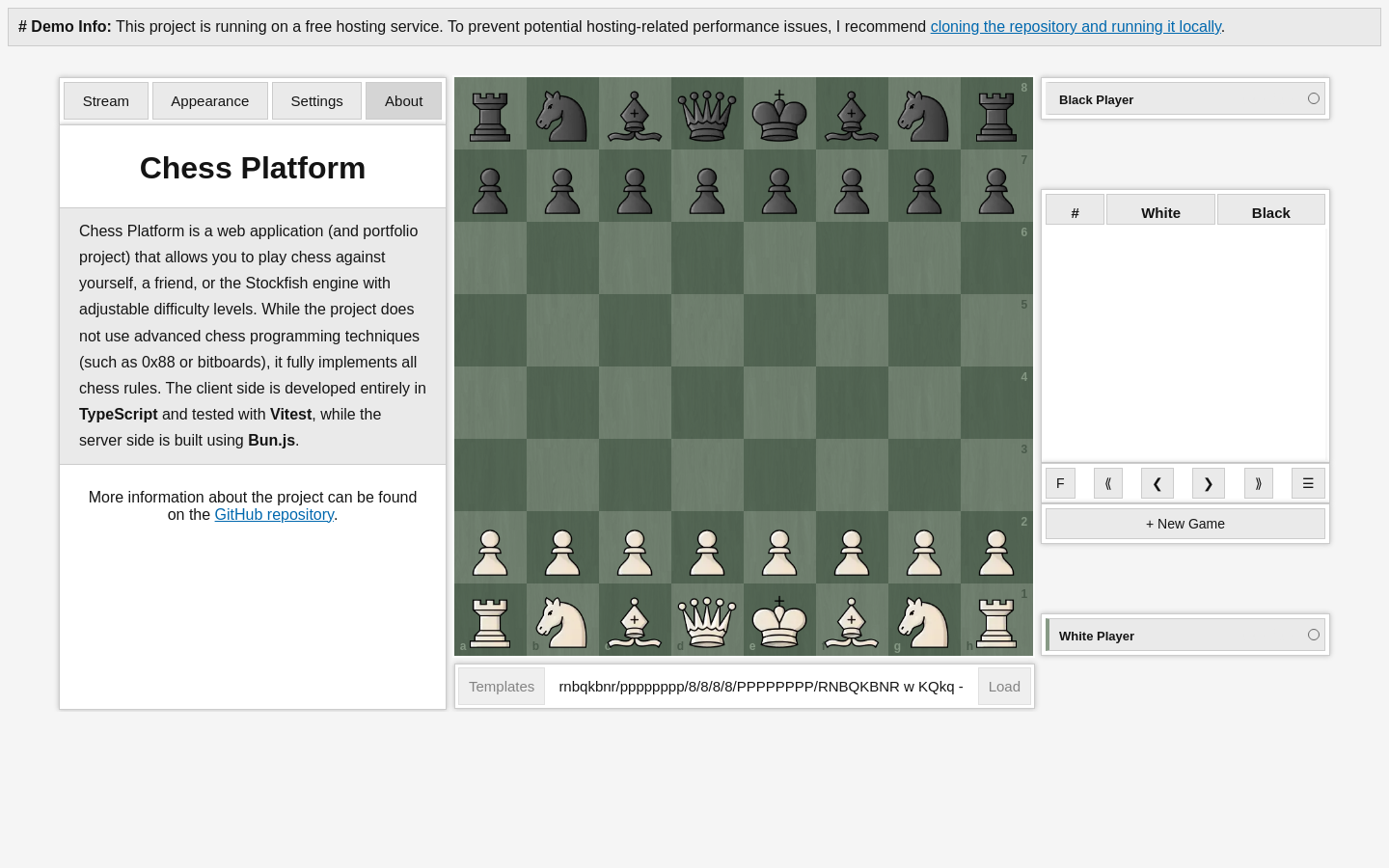
Task: Go to previous move
Action: click(1157, 483)
